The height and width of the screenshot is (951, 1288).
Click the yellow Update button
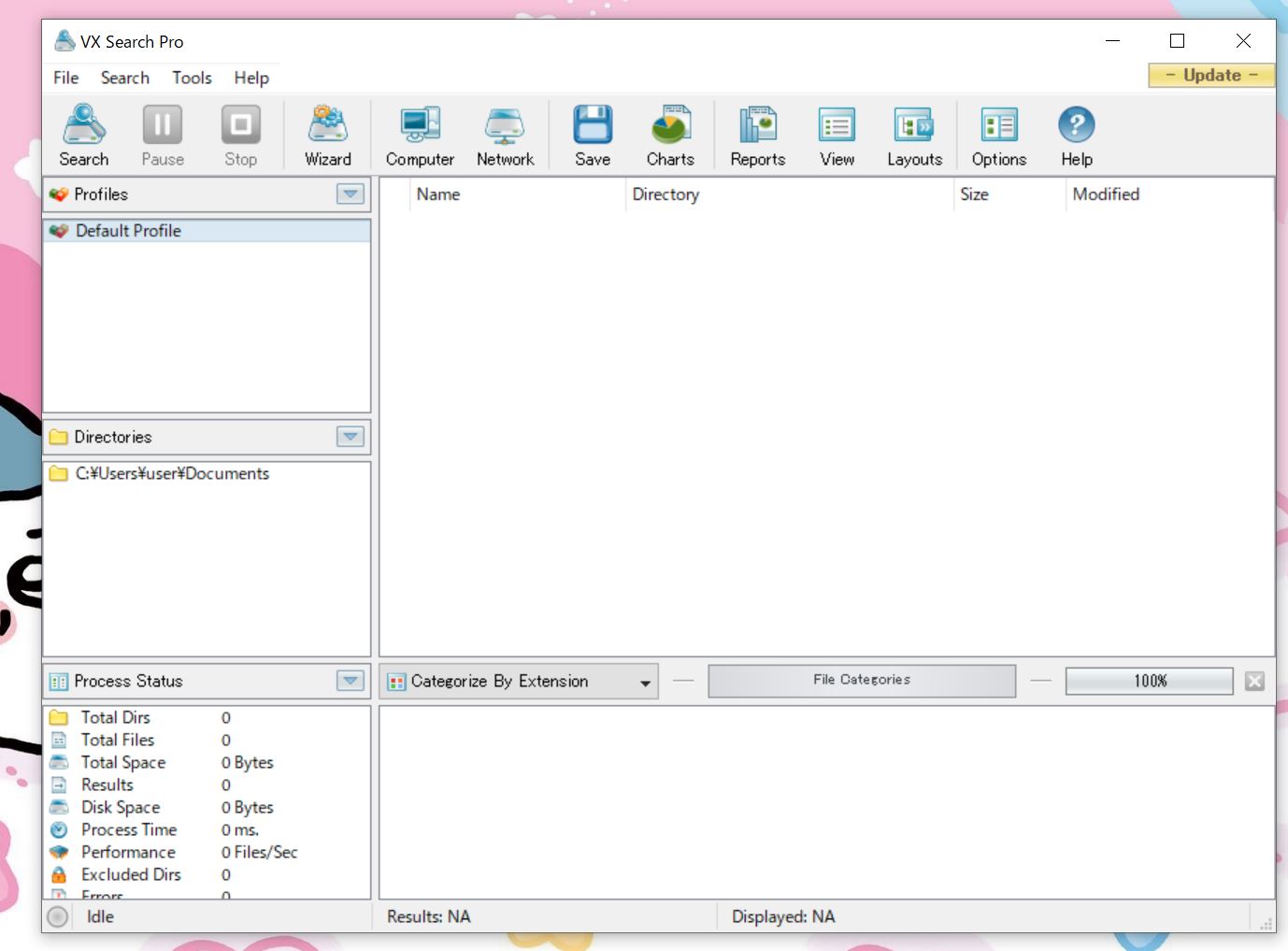click(x=1211, y=76)
